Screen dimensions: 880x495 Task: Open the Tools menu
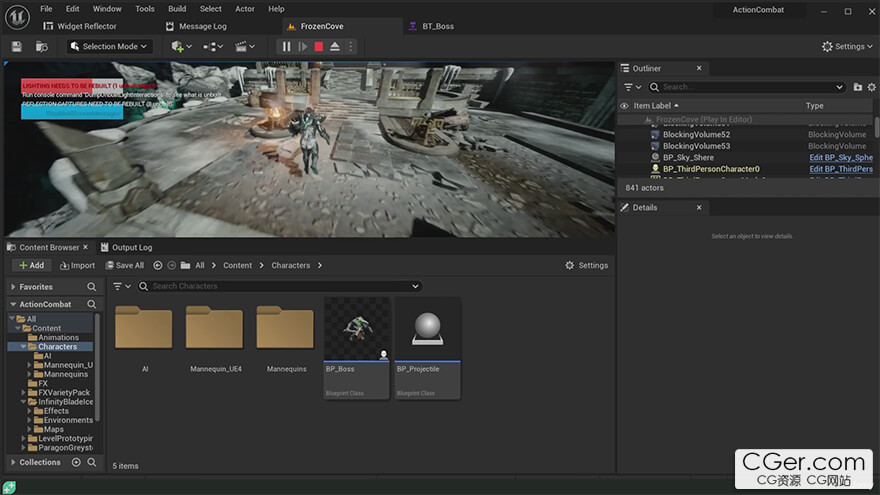(145, 9)
